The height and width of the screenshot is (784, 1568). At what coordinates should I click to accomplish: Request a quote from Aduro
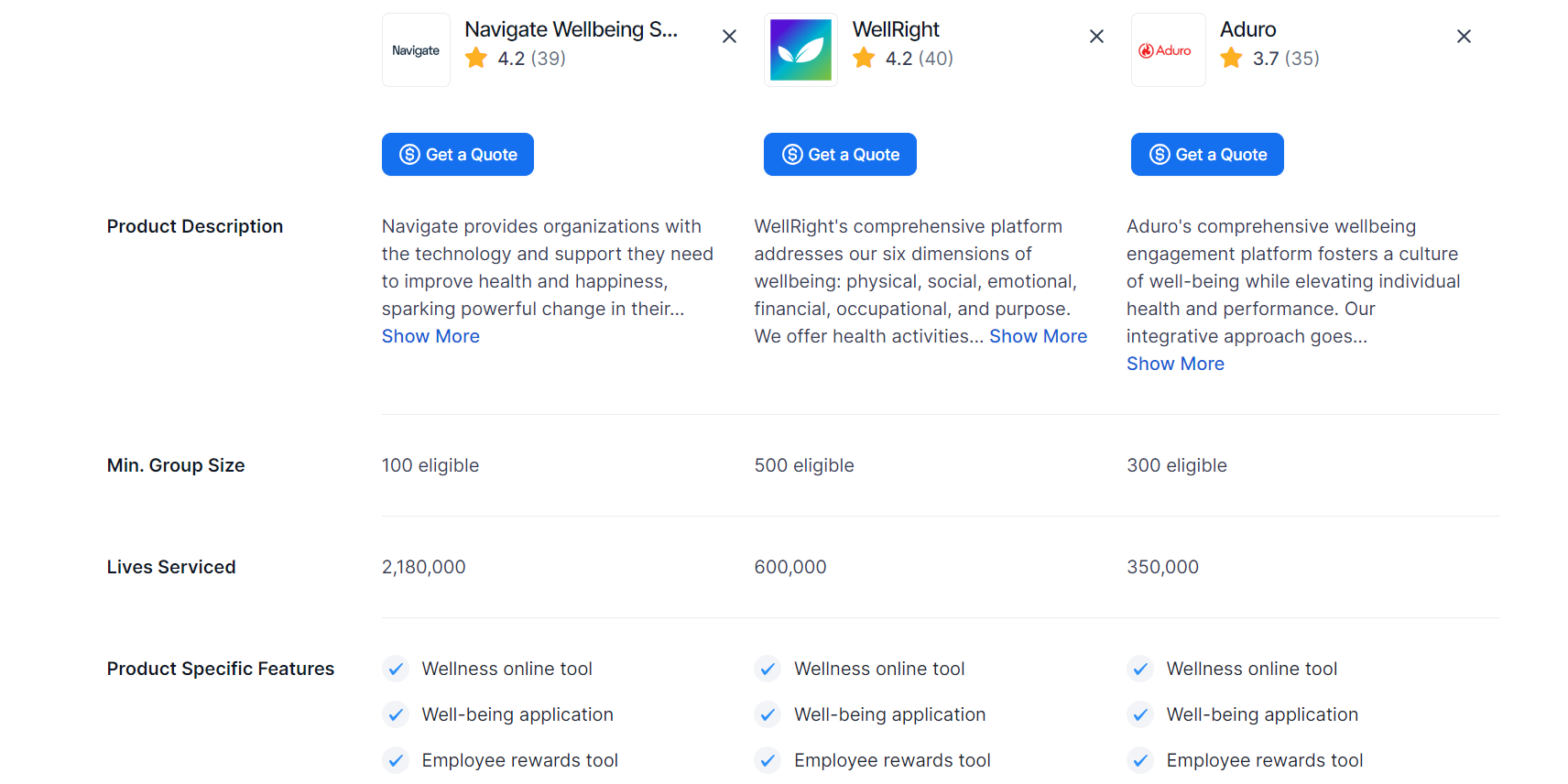(x=1207, y=155)
